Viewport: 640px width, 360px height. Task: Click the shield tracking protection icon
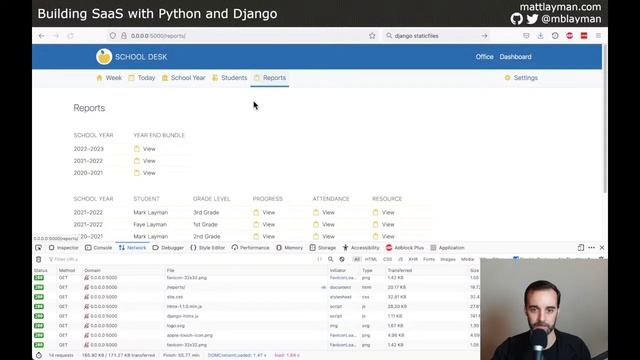pos(113,36)
